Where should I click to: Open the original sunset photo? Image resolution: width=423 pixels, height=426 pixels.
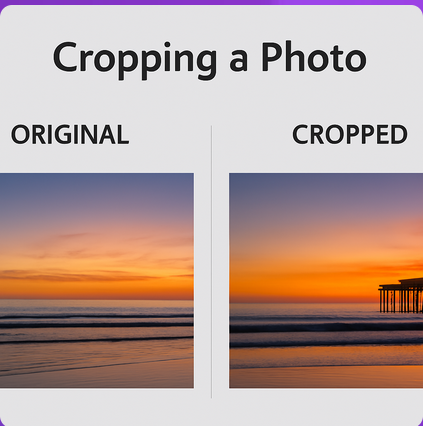(x=97, y=280)
